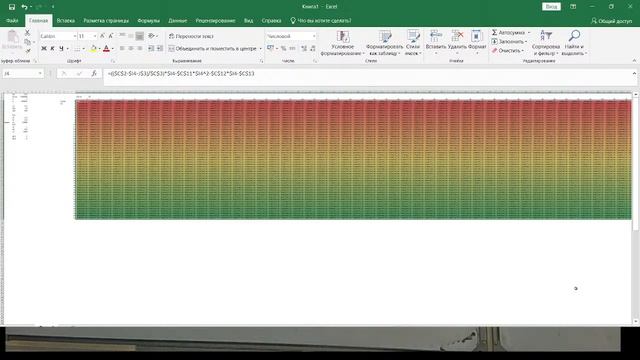640x360 pixels.
Task: Expand Найти и выделить menu
Action: tap(574, 42)
